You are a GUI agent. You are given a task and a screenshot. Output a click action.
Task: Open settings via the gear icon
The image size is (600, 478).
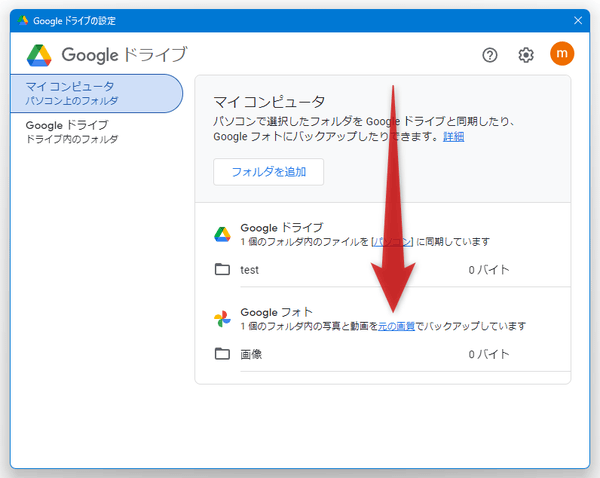[x=526, y=55]
